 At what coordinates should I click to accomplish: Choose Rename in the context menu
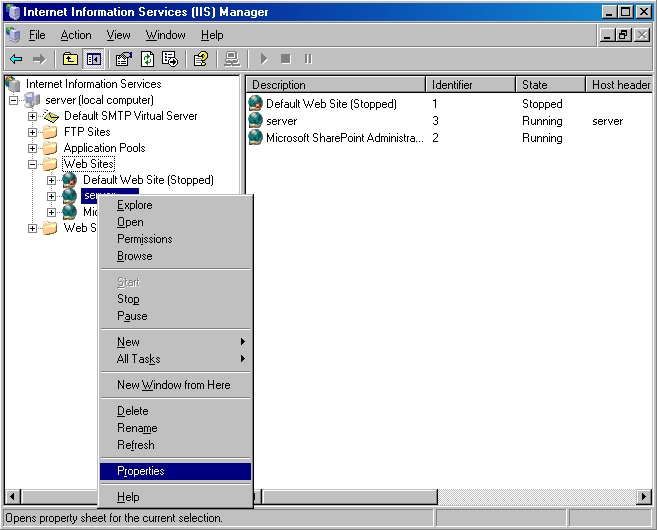pos(175,428)
